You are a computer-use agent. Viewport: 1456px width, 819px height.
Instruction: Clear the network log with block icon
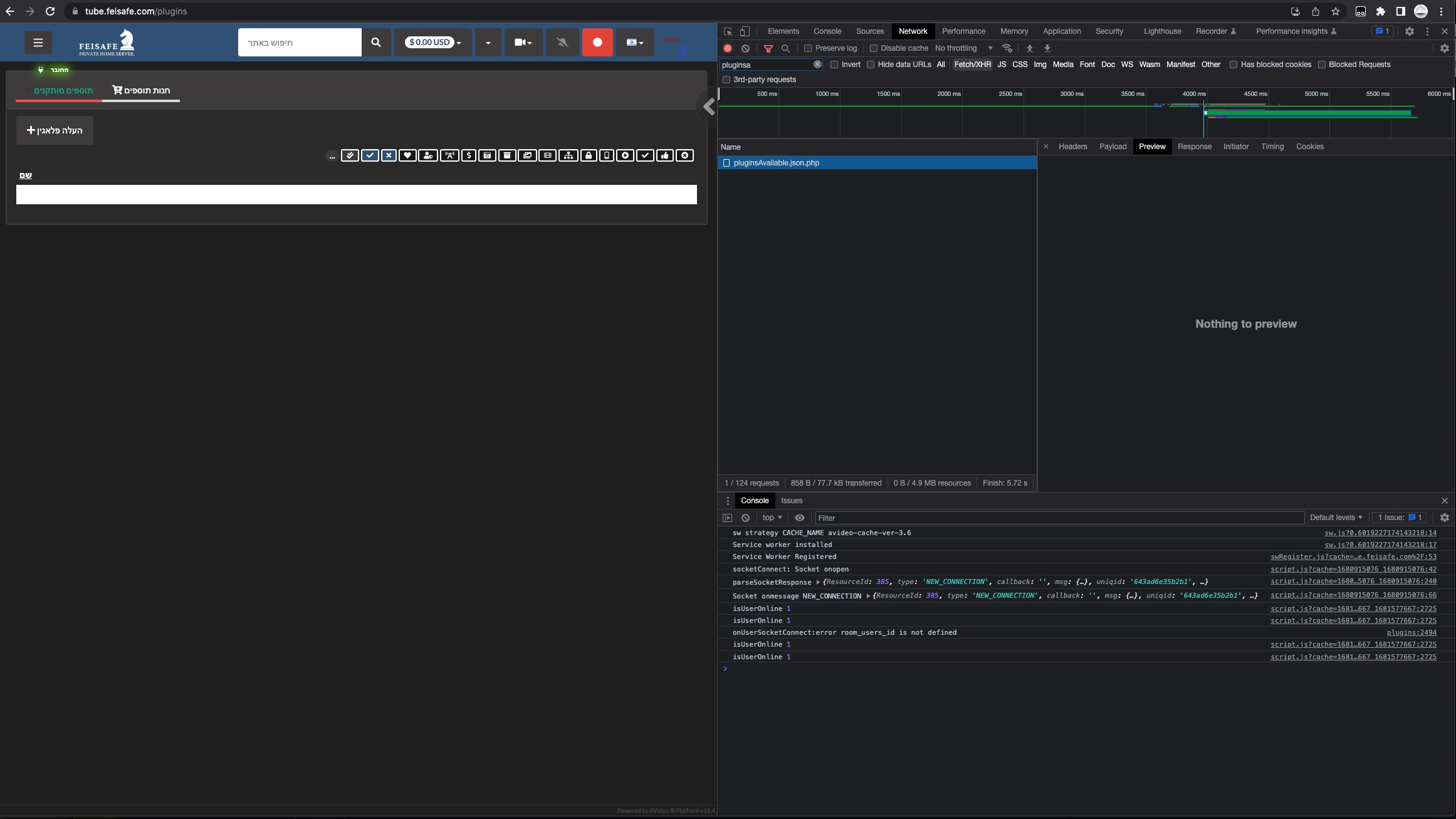(745, 48)
